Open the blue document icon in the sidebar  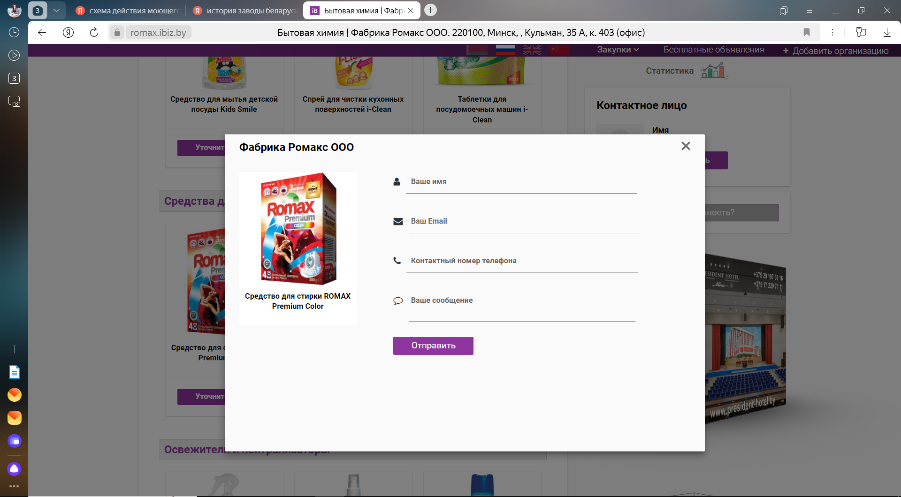pyautogui.click(x=14, y=372)
